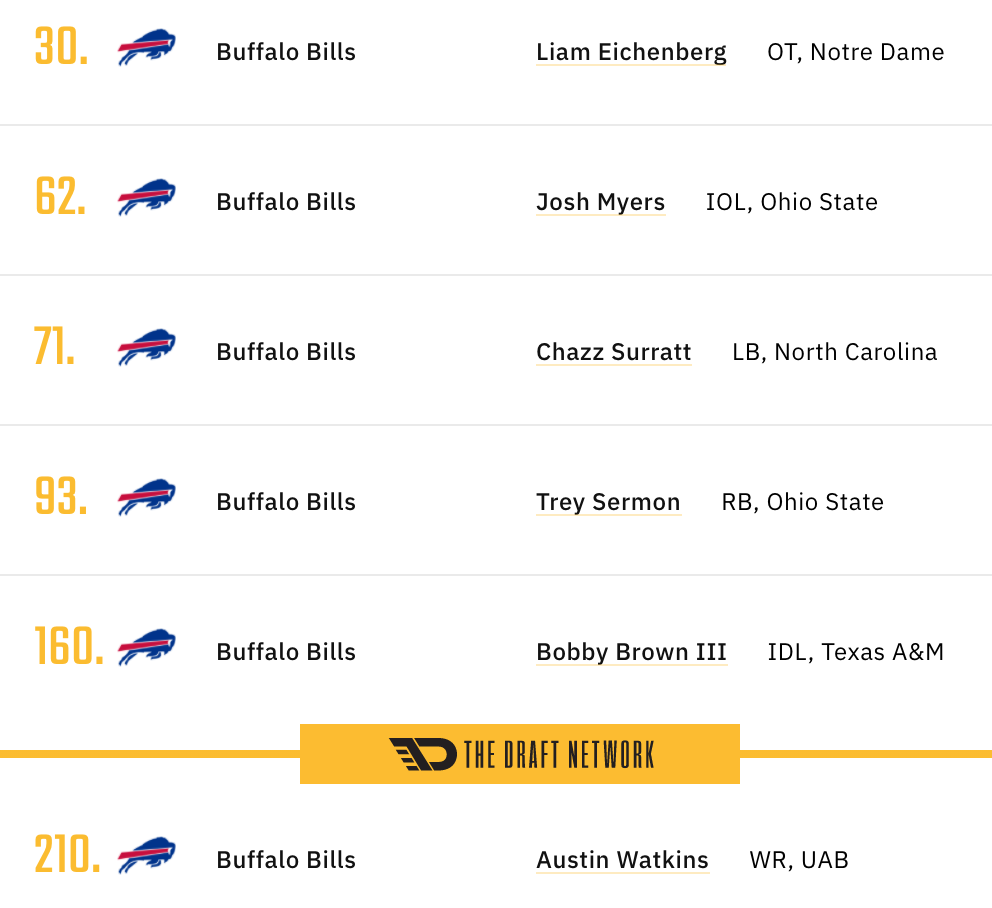
Task: Click The Draft Network logo icon
Action: pos(423,754)
